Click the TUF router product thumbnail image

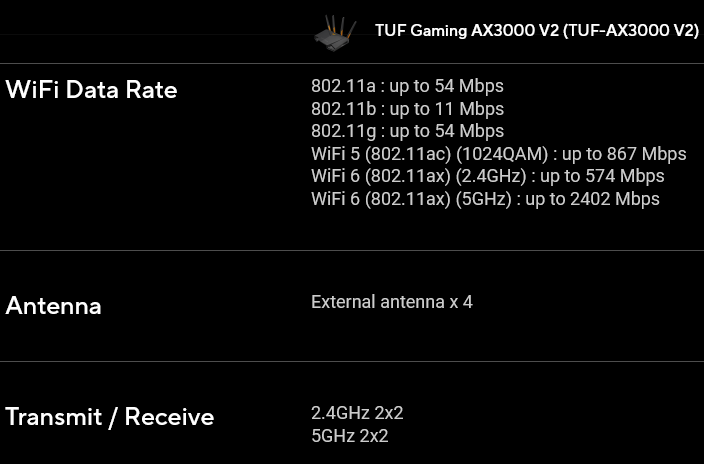point(335,34)
